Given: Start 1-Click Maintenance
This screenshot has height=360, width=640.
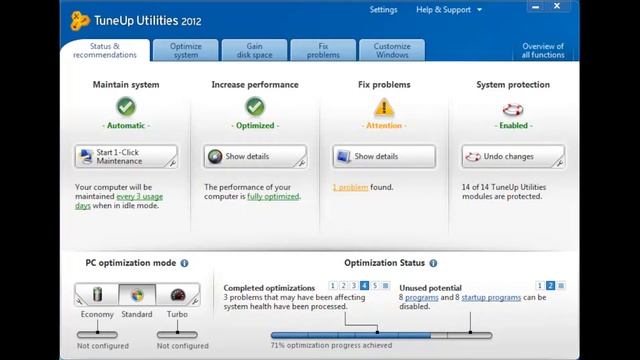Looking at the screenshot, I should click(x=126, y=156).
